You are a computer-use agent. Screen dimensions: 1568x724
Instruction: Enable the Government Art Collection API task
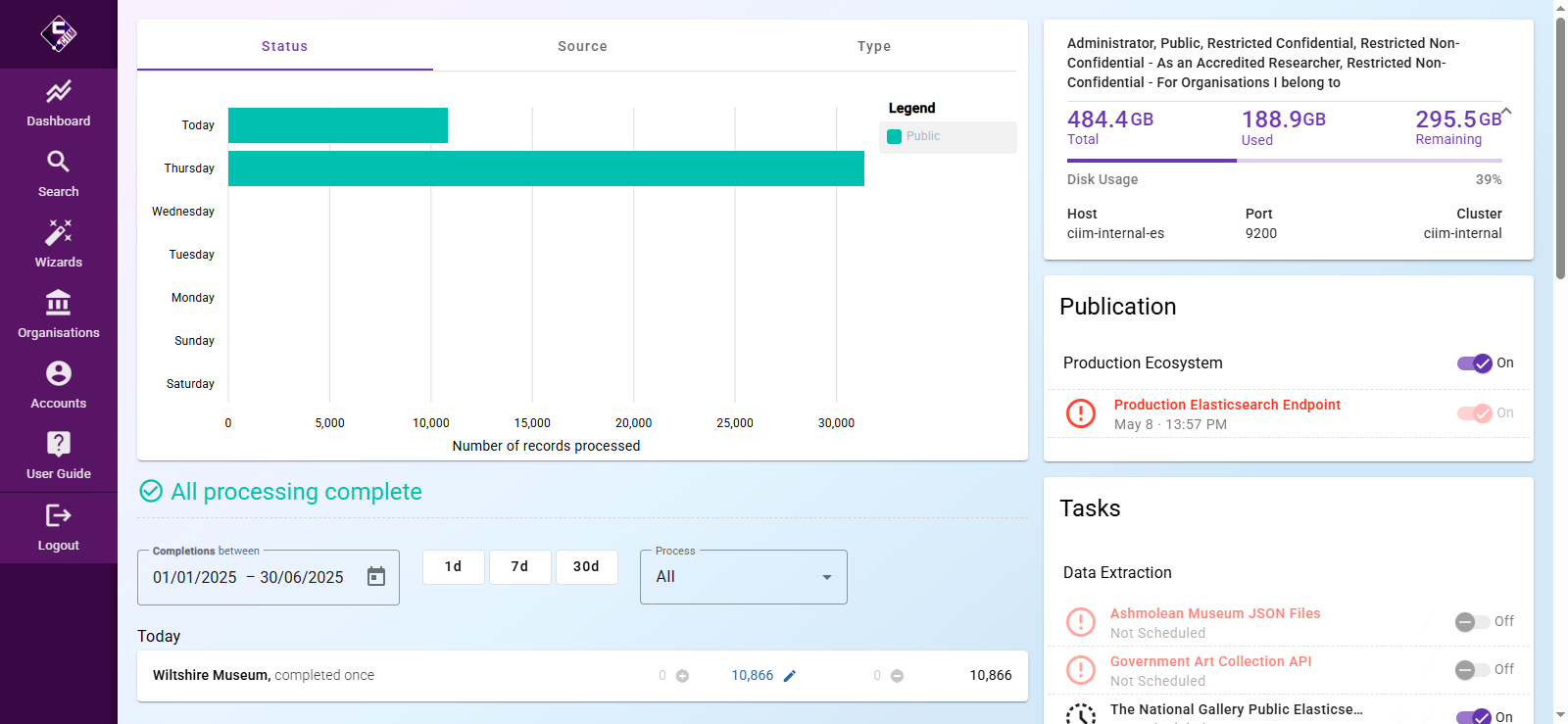1472,670
